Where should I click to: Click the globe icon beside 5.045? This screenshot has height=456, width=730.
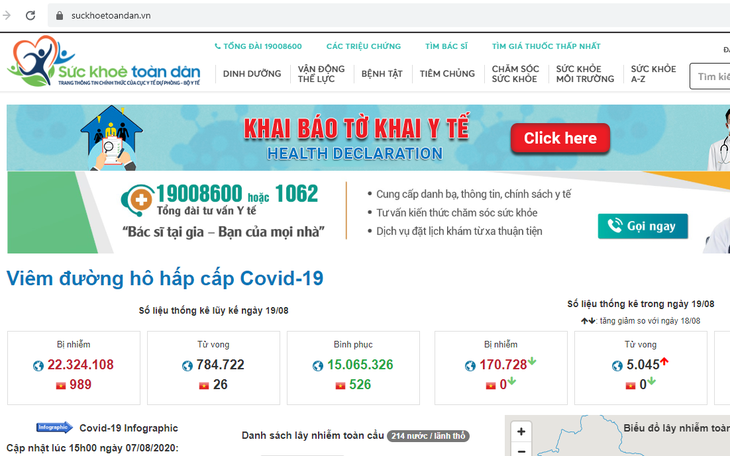point(617,366)
